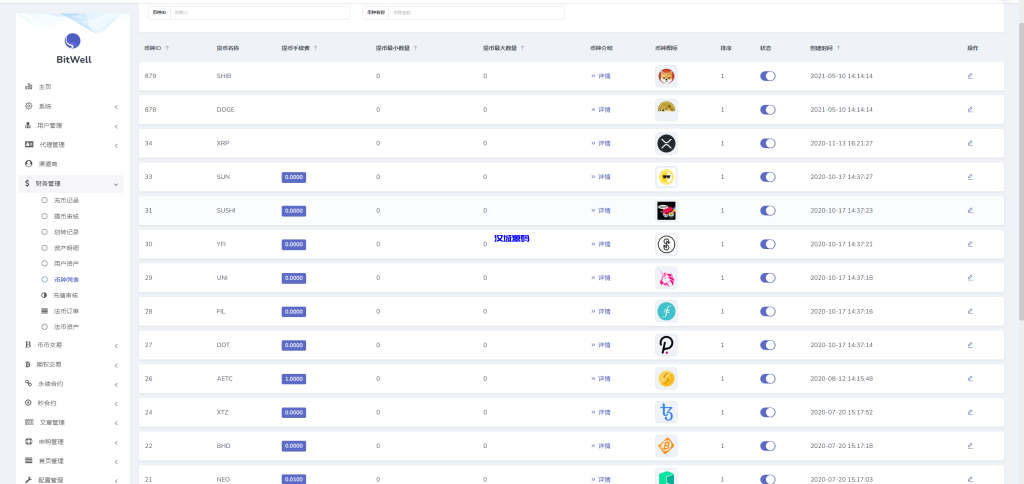Click the 币种ID search input field
Viewport: 1024px width, 484px height.
click(x=258, y=13)
